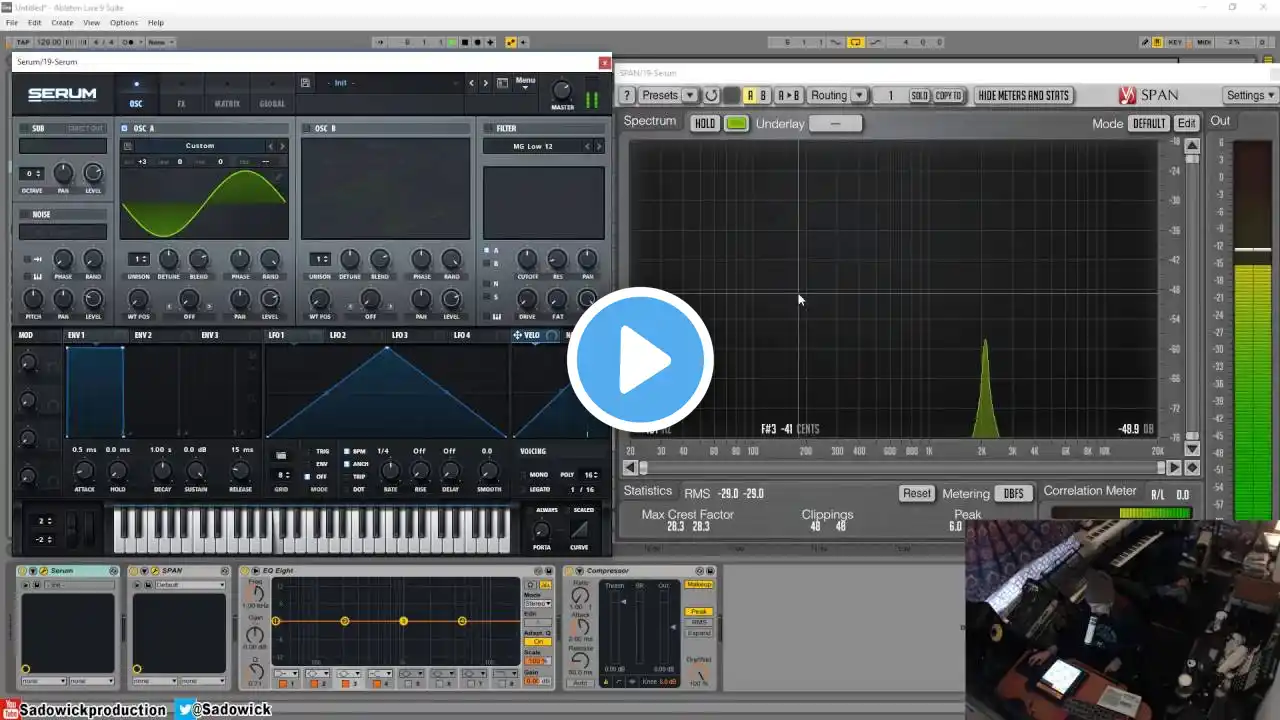This screenshot has width=1280, height=720.
Task: Toggle OSC A enable switch
Action: (124, 128)
